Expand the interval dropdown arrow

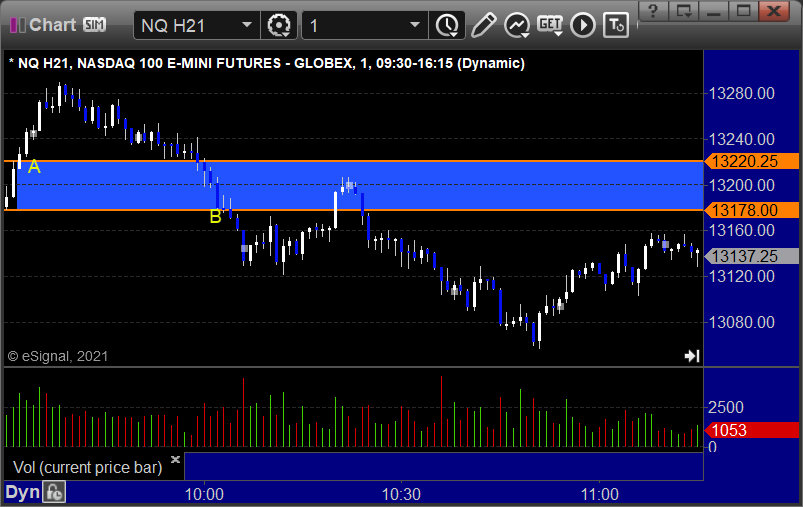[415, 25]
